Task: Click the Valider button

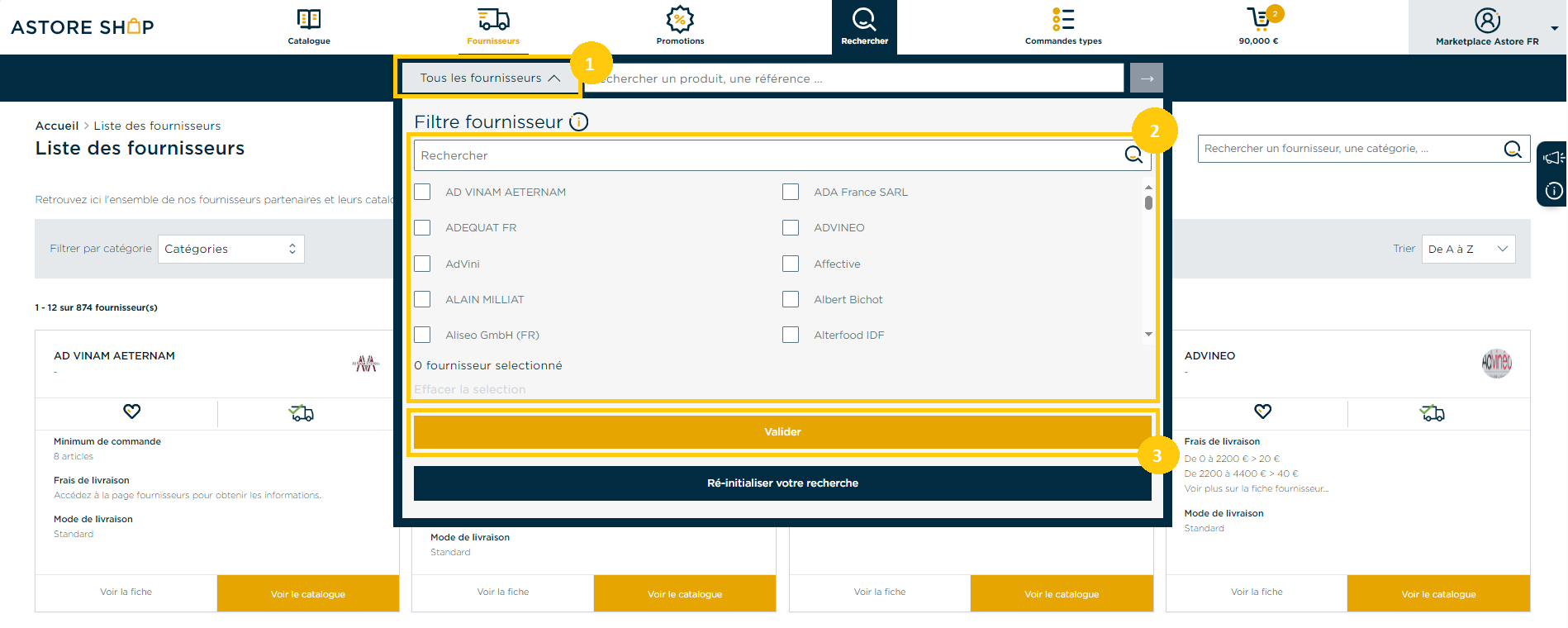Action: click(782, 431)
